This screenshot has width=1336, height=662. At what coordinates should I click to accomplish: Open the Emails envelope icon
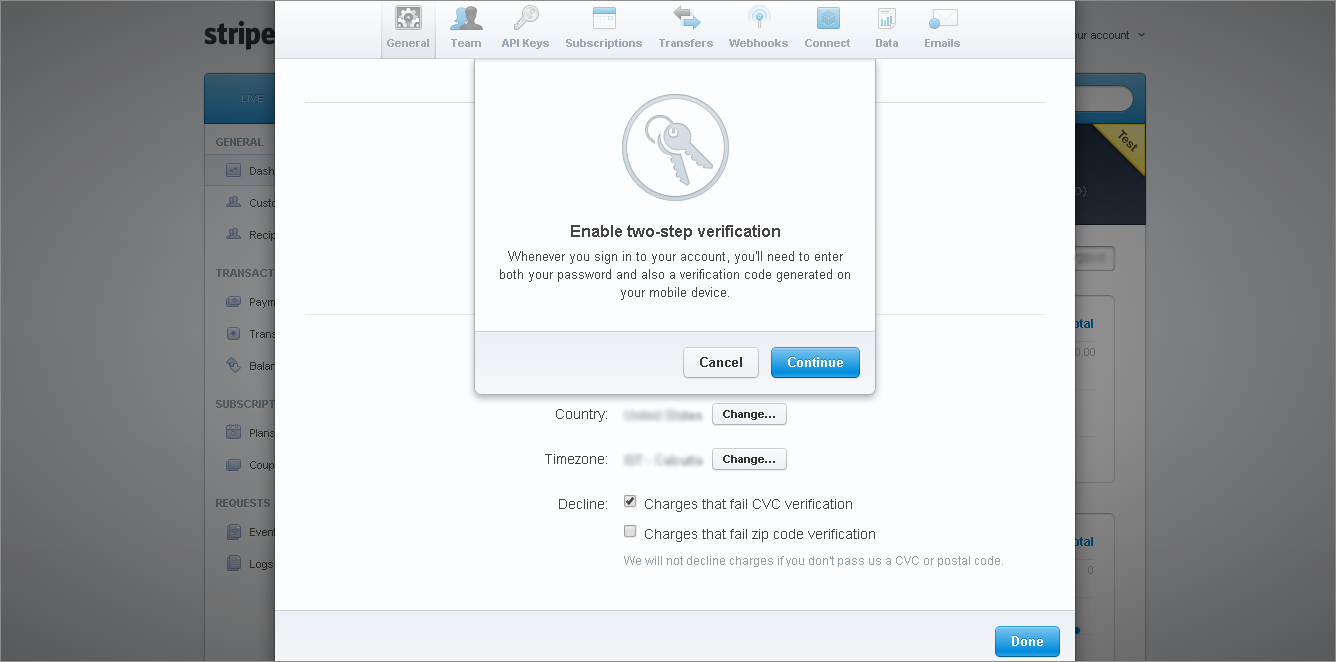coord(942,18)
